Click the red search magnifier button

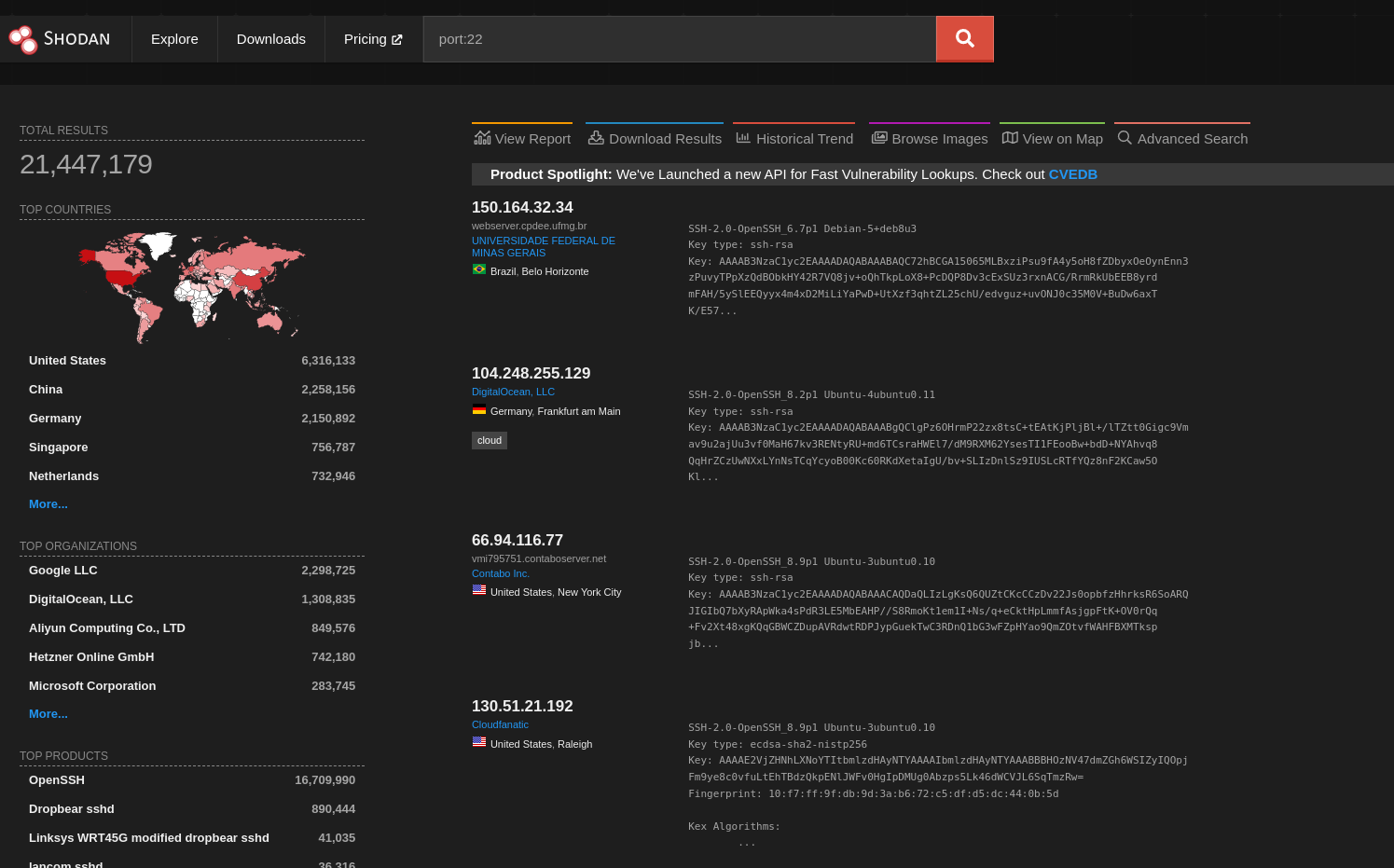coord(964,38)
